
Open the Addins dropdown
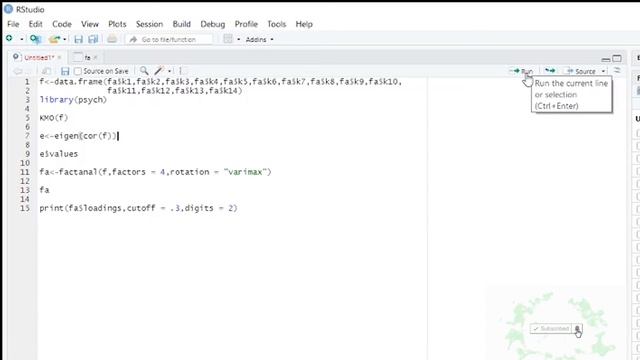coord(259,40)
